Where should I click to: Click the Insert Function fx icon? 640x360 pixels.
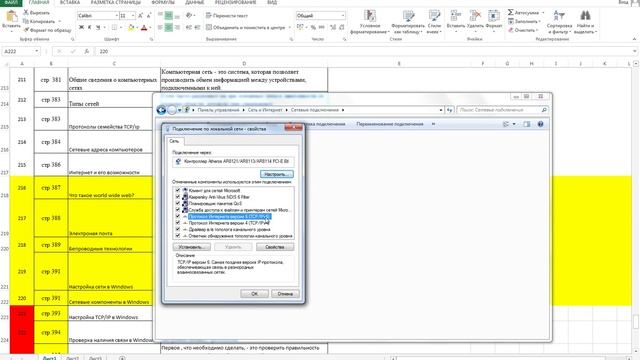click(86, 51)
